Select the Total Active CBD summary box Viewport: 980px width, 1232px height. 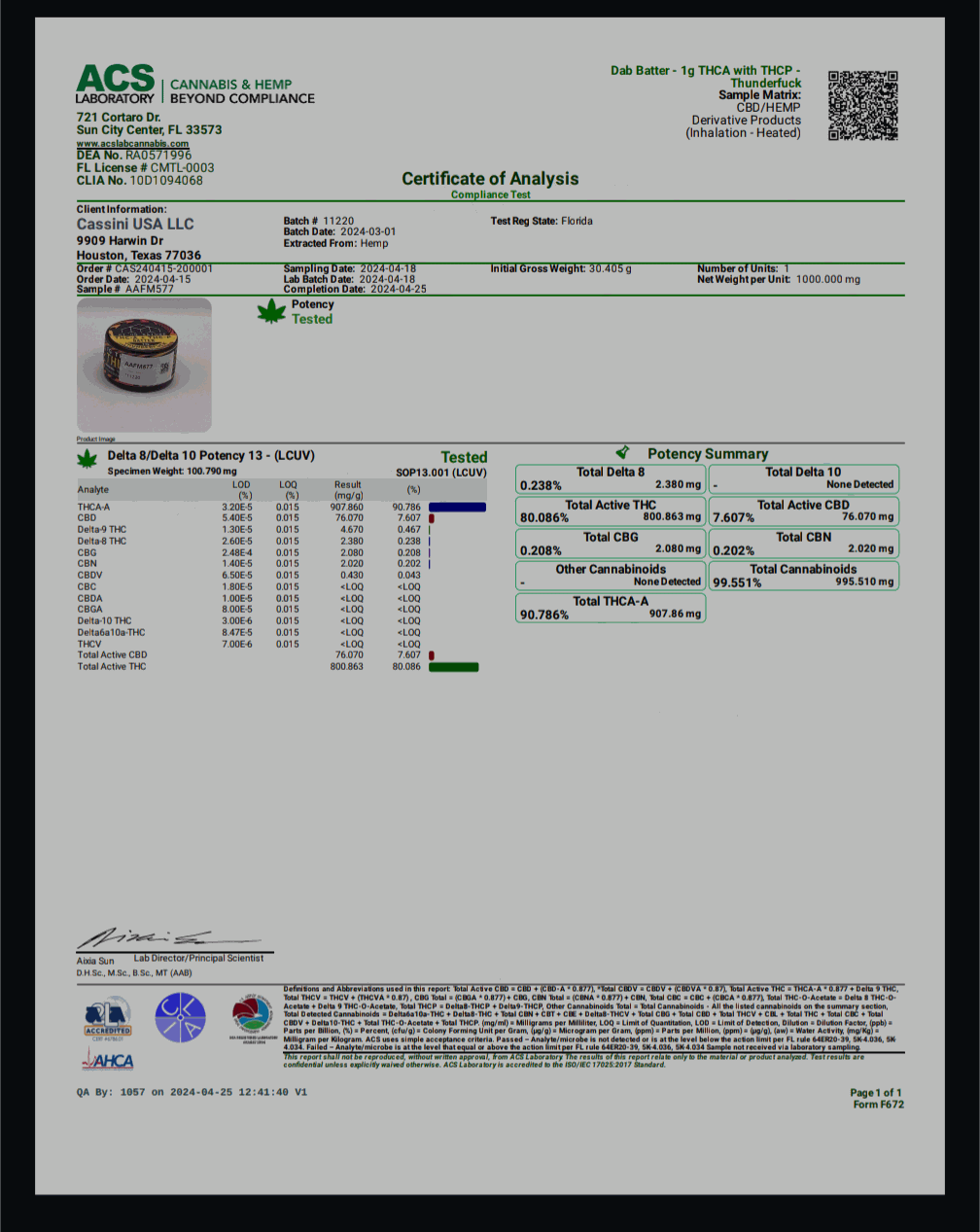(803, 511)
